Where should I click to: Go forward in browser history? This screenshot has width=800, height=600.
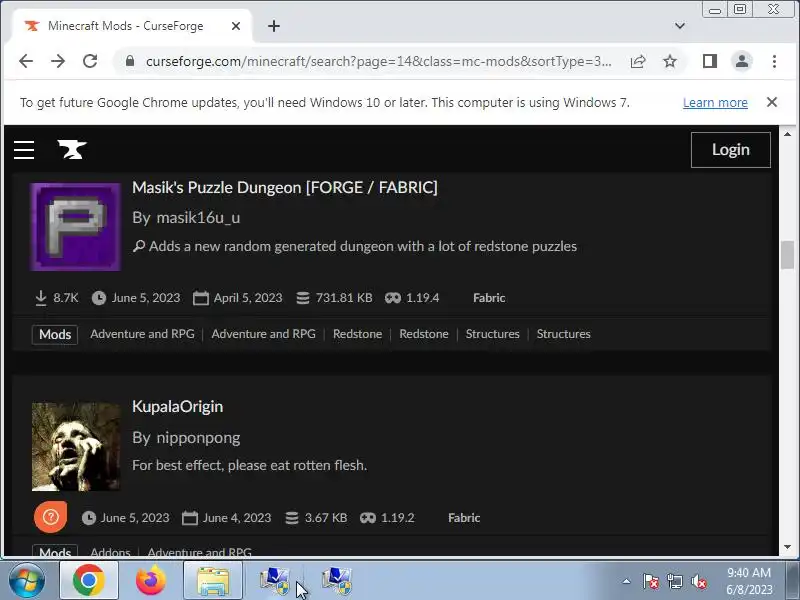pos(58,61)
